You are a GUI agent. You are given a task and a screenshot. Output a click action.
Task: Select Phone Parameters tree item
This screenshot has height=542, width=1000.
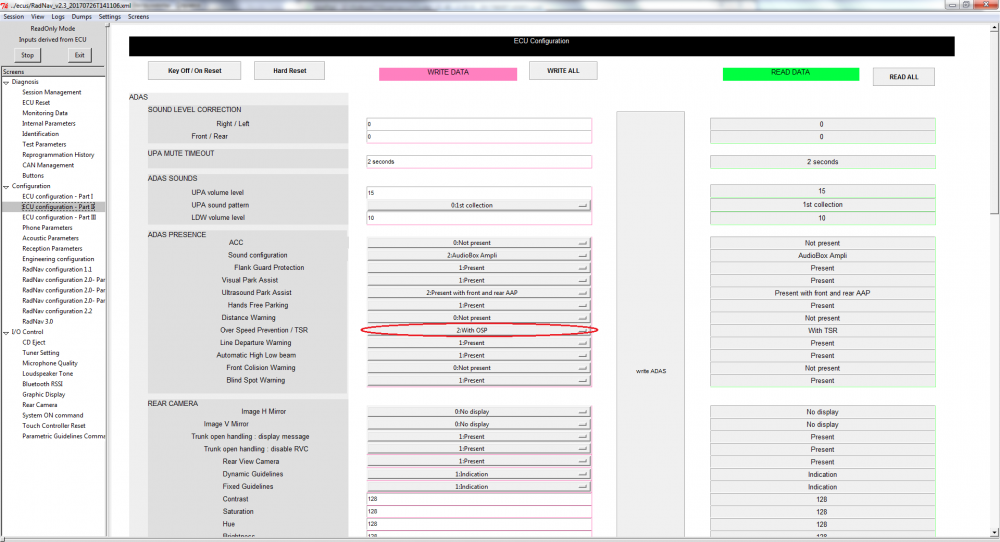[x=47, y=228]
